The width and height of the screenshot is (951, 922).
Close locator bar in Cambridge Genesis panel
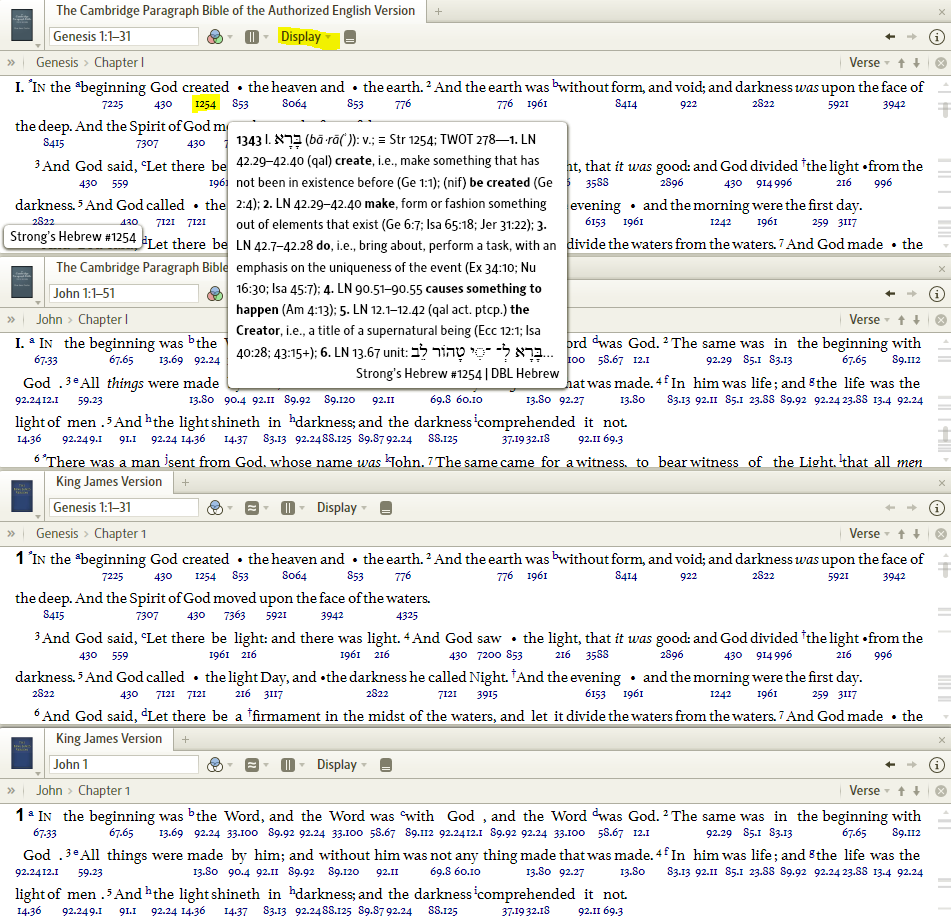point(941,62)
